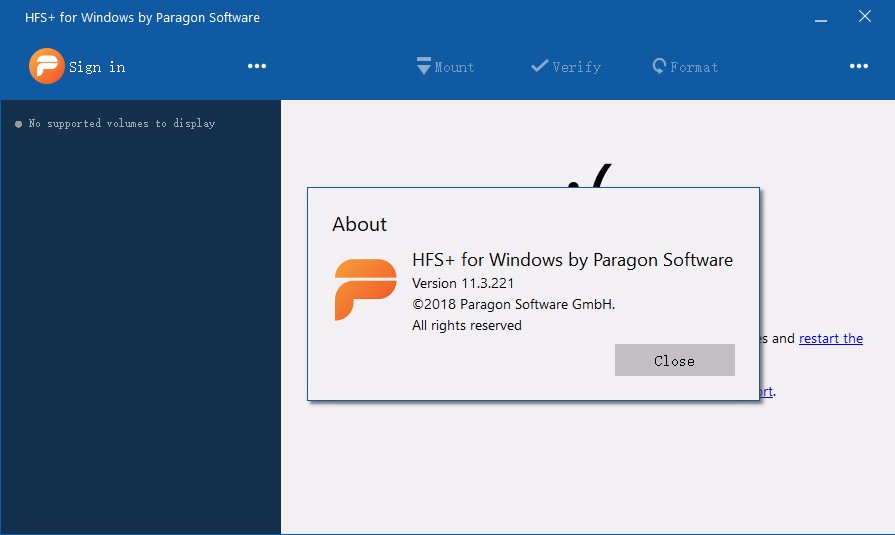This screenshot has width=895, height=535.
Task: Click the orange Paragon account logo
Action: [x=47, y=66]
